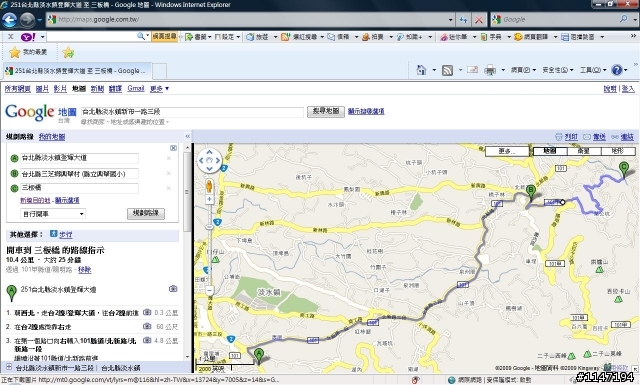Click the 步行 walking option link
640x385 pixels.
tap(66, 234)
